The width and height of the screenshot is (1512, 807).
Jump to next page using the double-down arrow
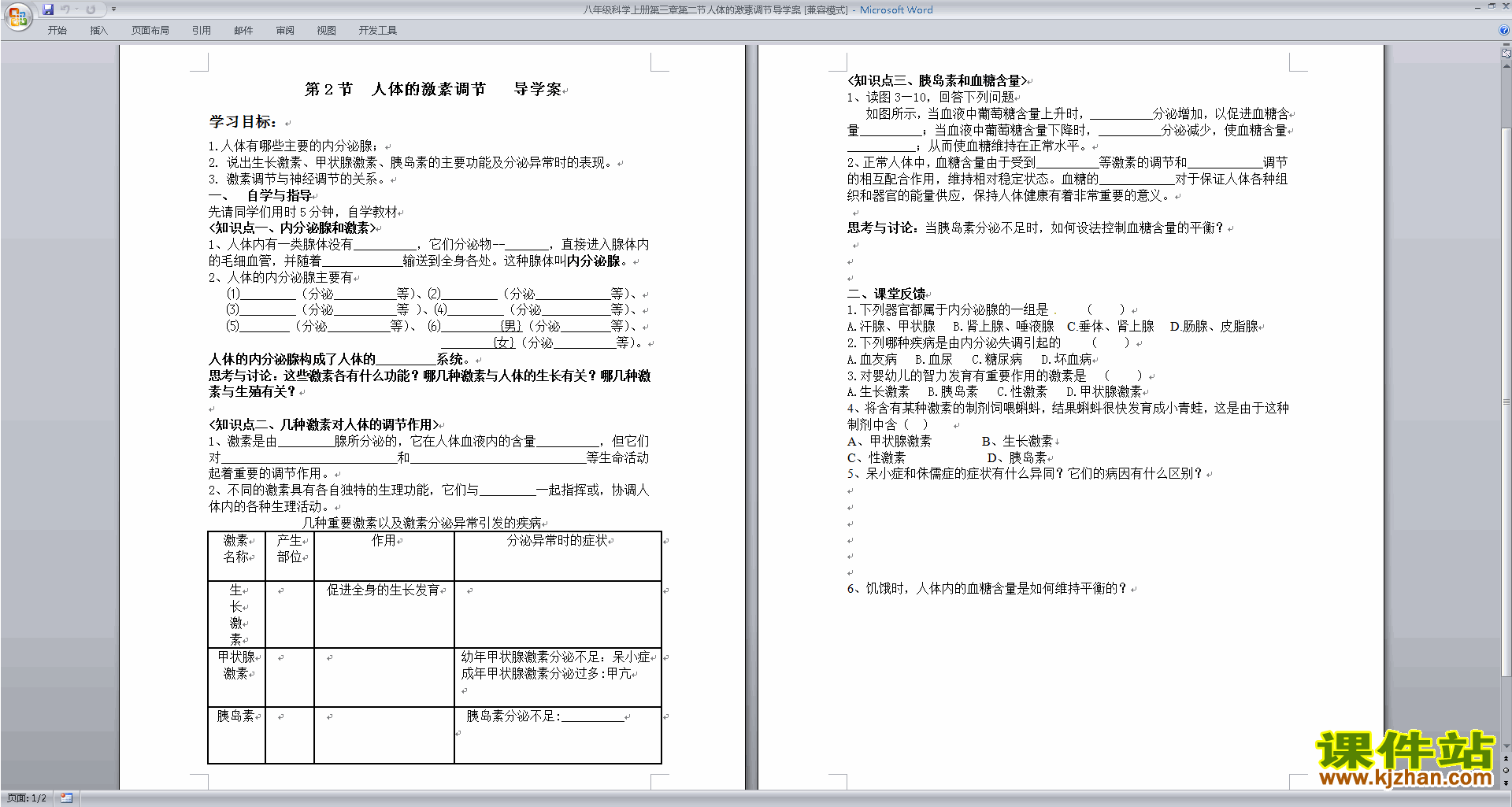tap(1506, 783)
